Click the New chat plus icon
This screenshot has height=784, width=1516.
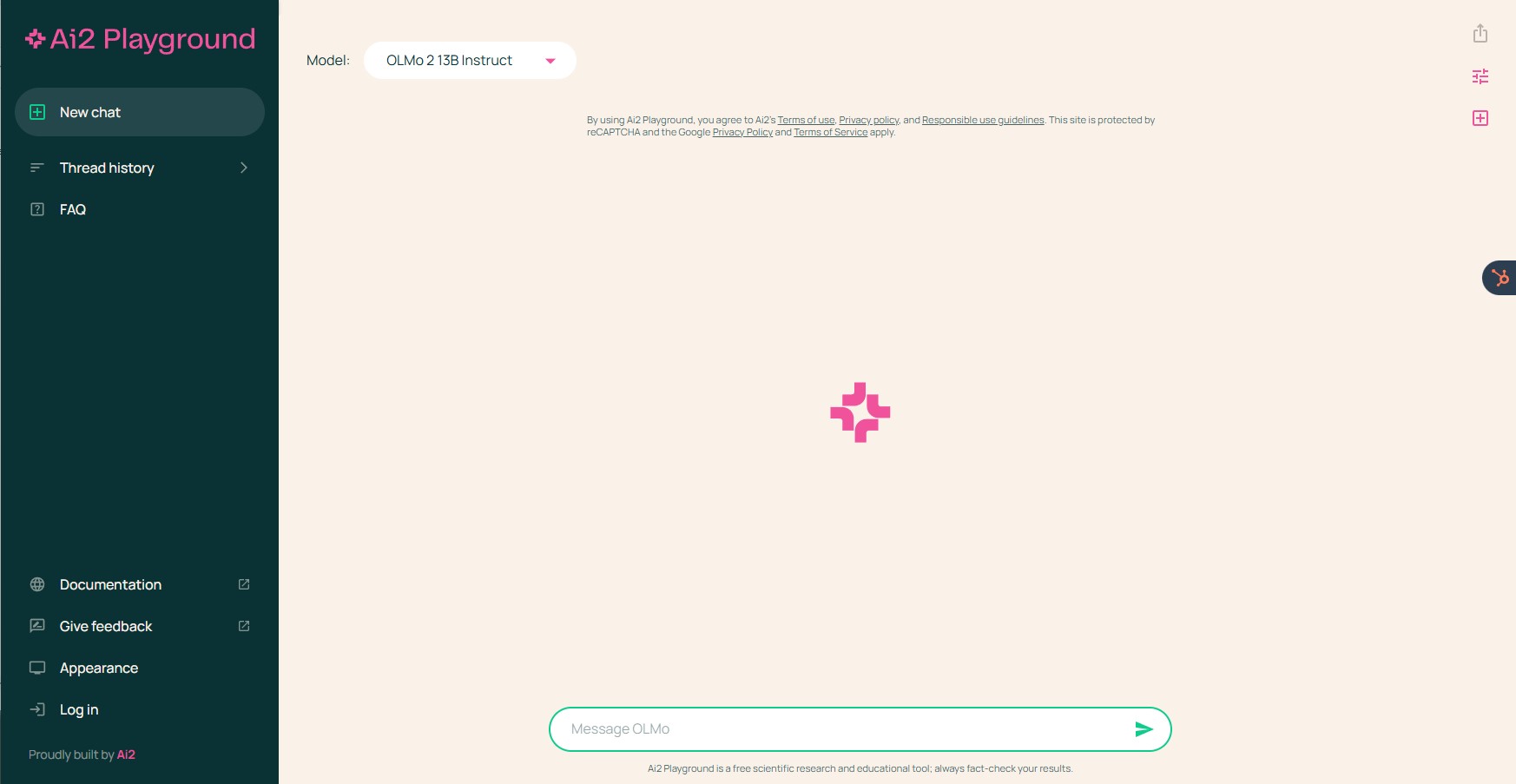[x=37, y=112]
